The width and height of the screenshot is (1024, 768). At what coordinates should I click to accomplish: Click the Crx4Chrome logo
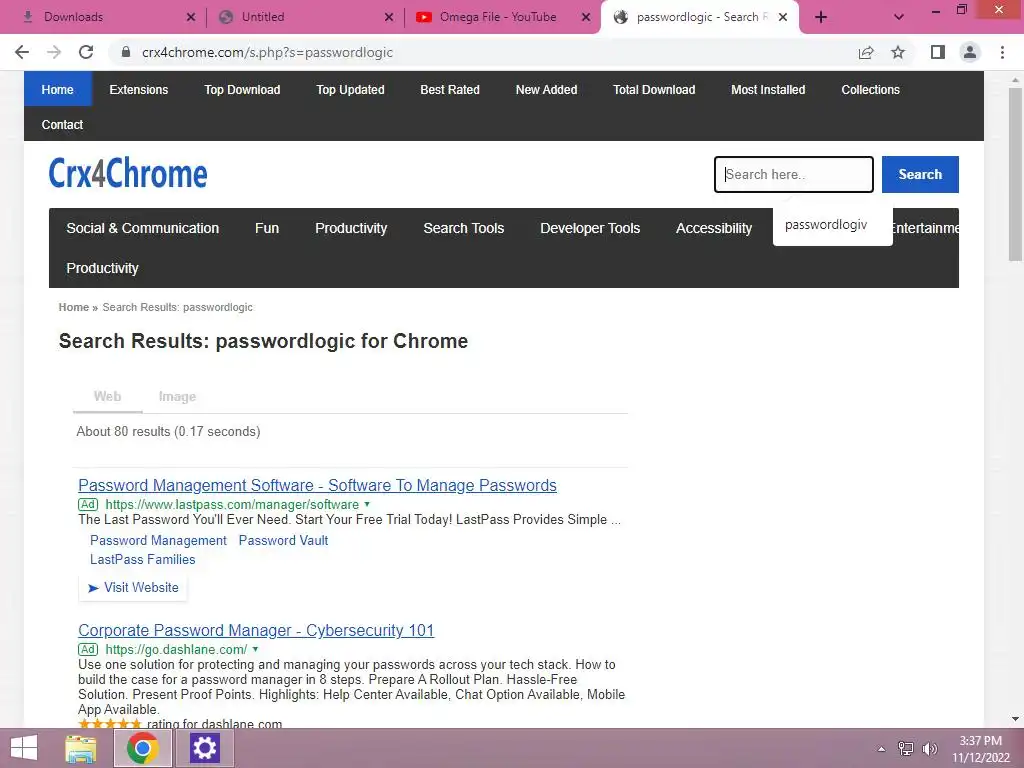pyautogui.click(x=128, y=174)
